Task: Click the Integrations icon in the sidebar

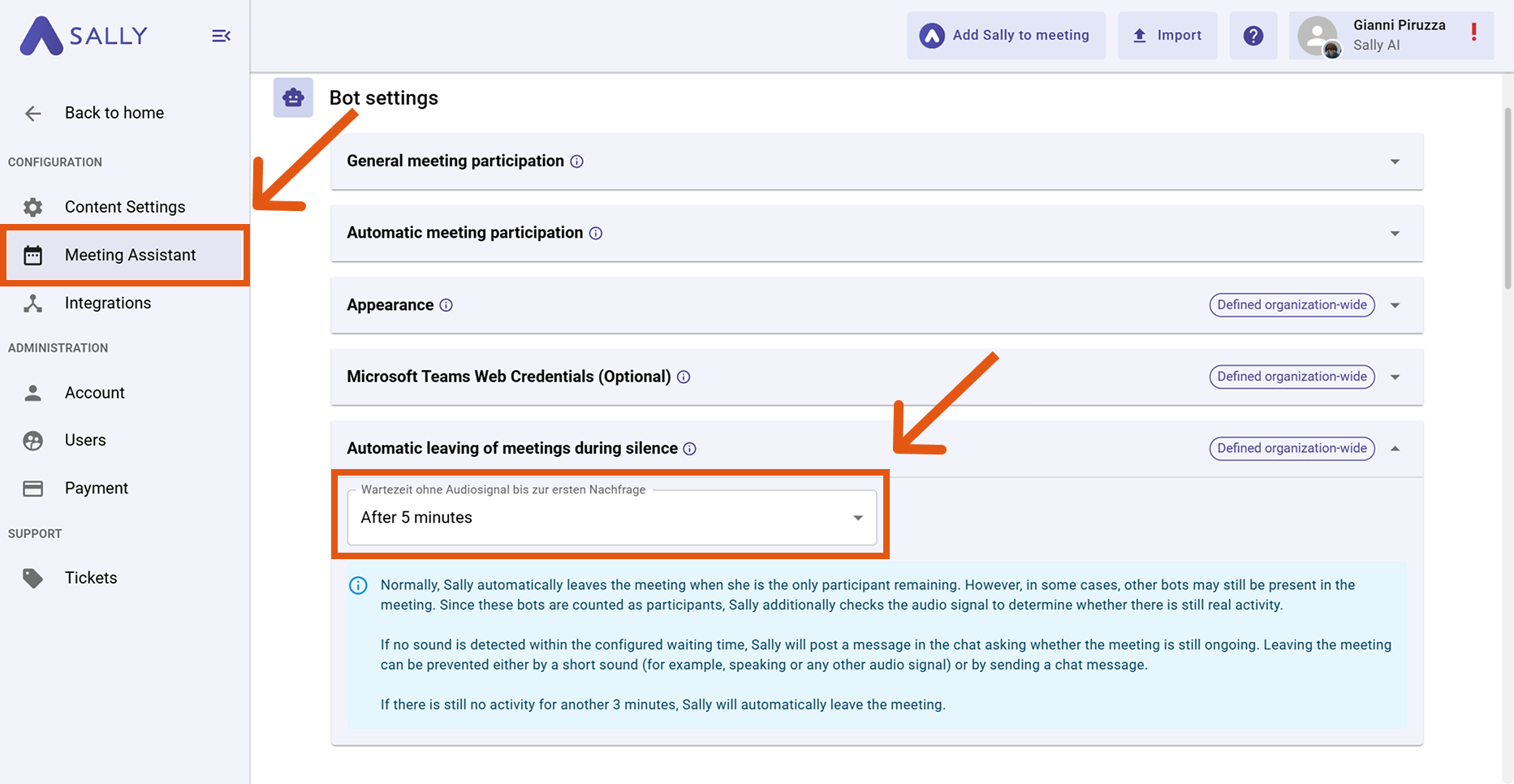Action: click(x=32, y=303)
